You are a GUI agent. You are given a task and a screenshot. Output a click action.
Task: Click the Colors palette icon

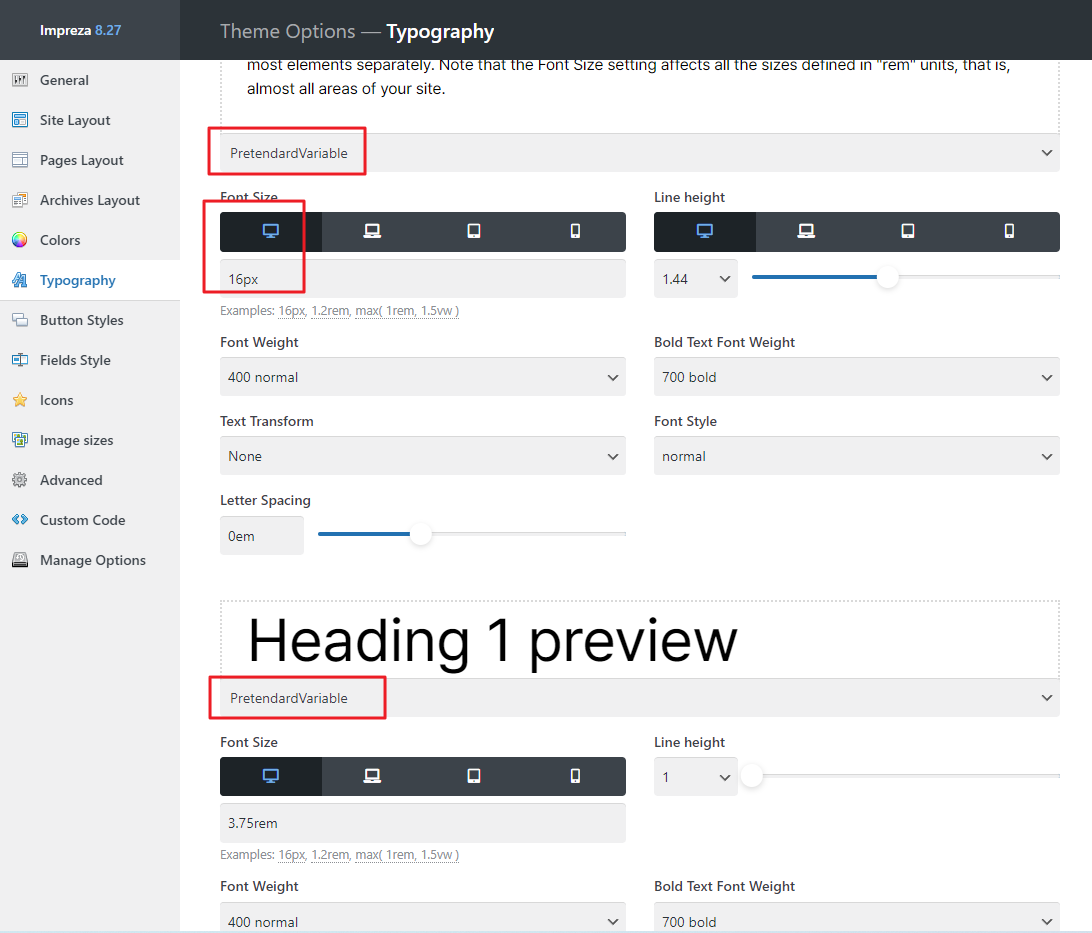tap(20, 240)
